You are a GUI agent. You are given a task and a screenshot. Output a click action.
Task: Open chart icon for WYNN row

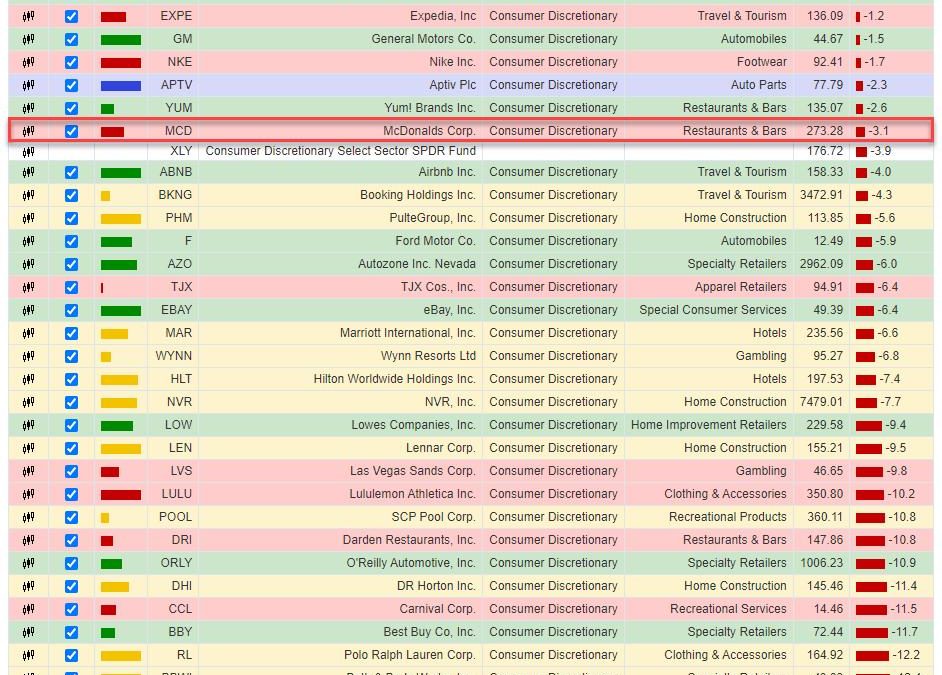pos(28,356)
